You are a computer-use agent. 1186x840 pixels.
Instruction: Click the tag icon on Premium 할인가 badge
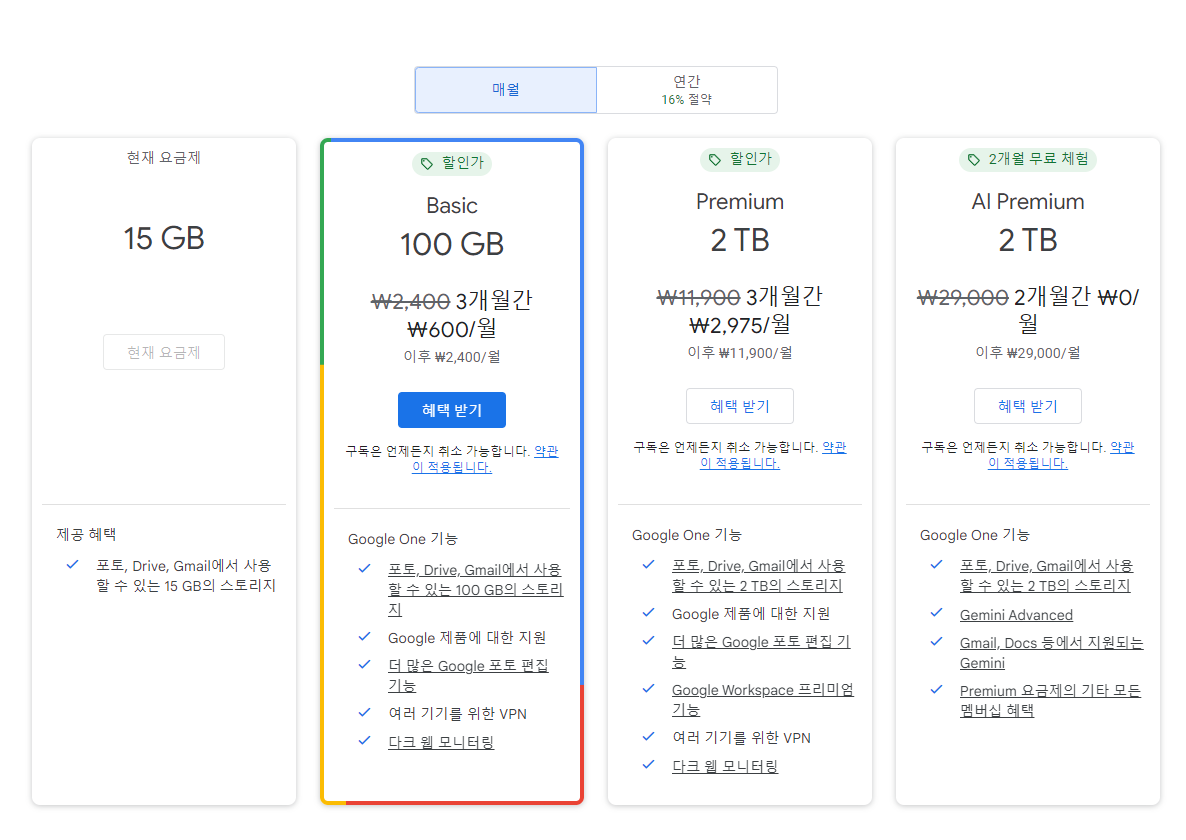pyautogui.click(x=715, y=160)
